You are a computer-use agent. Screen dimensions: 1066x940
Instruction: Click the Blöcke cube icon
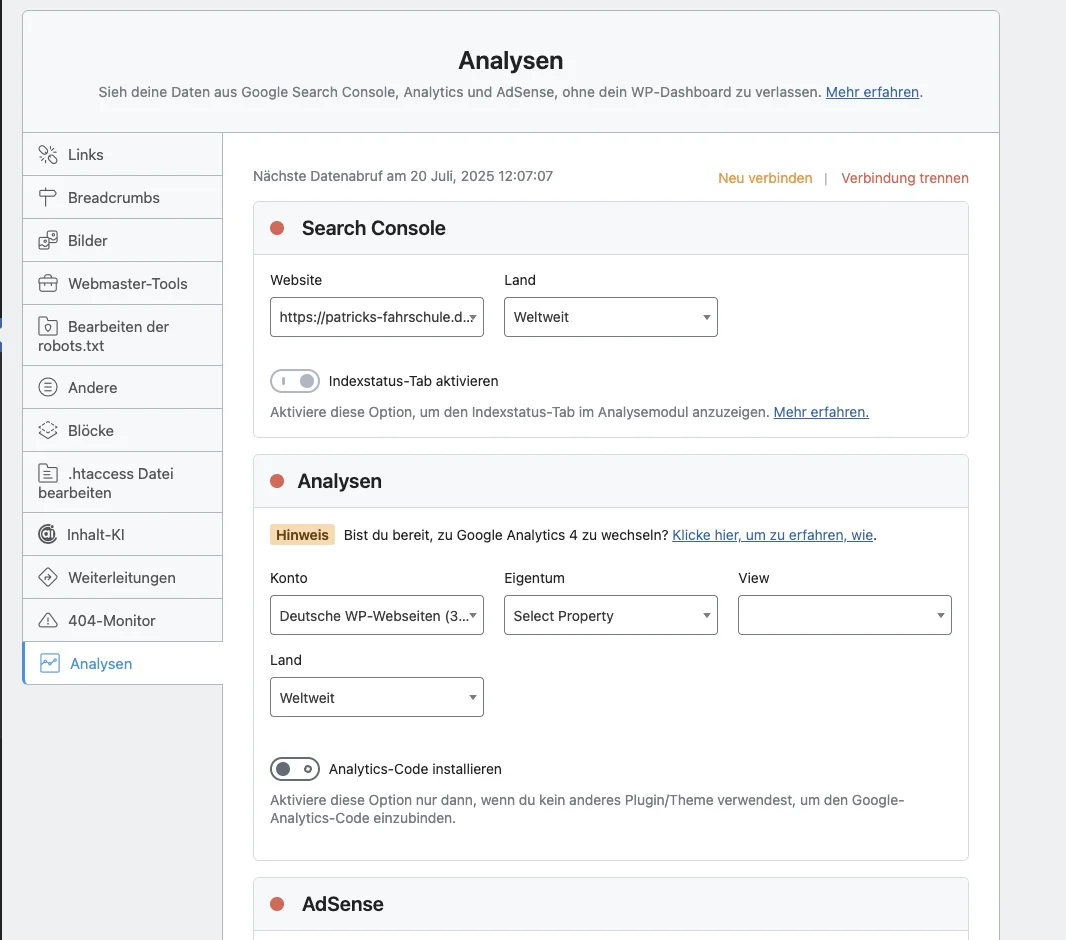coord(48,430)
